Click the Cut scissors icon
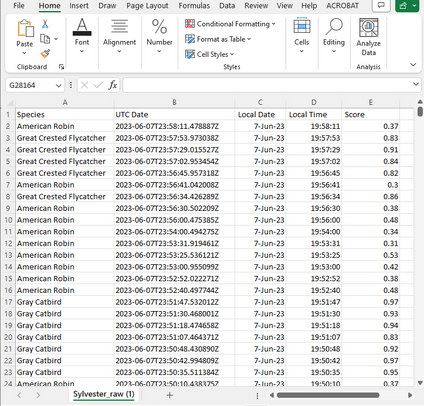This screenshot has height=406, width=424. click(45, 24)
